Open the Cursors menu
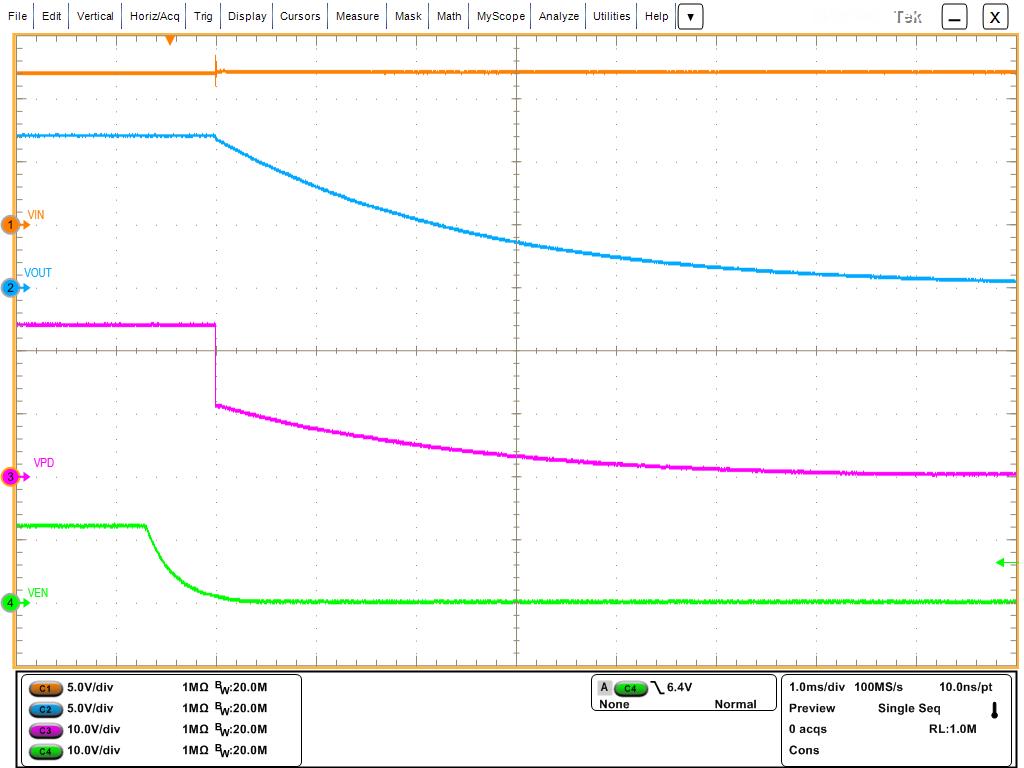This screenshot has width=1024, height=768. (x=300, y=17)
